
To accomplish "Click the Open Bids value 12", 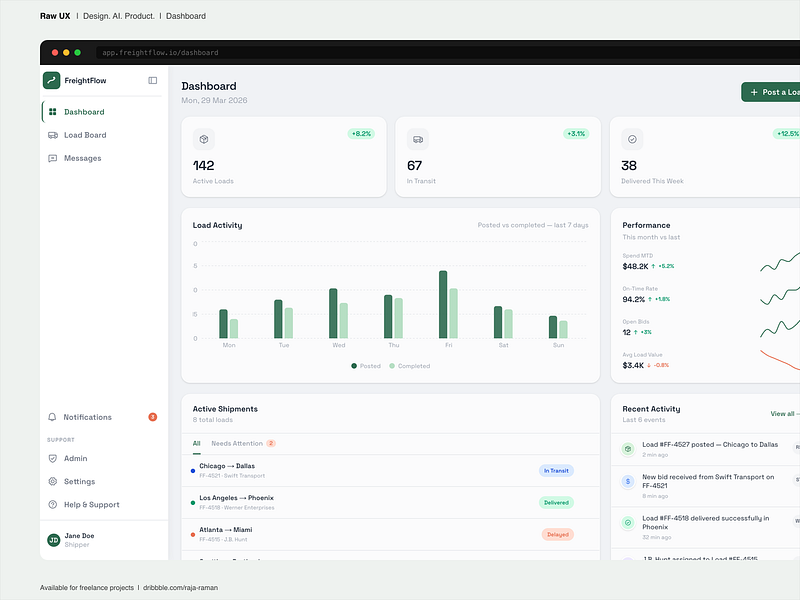I will click(627, 332).
